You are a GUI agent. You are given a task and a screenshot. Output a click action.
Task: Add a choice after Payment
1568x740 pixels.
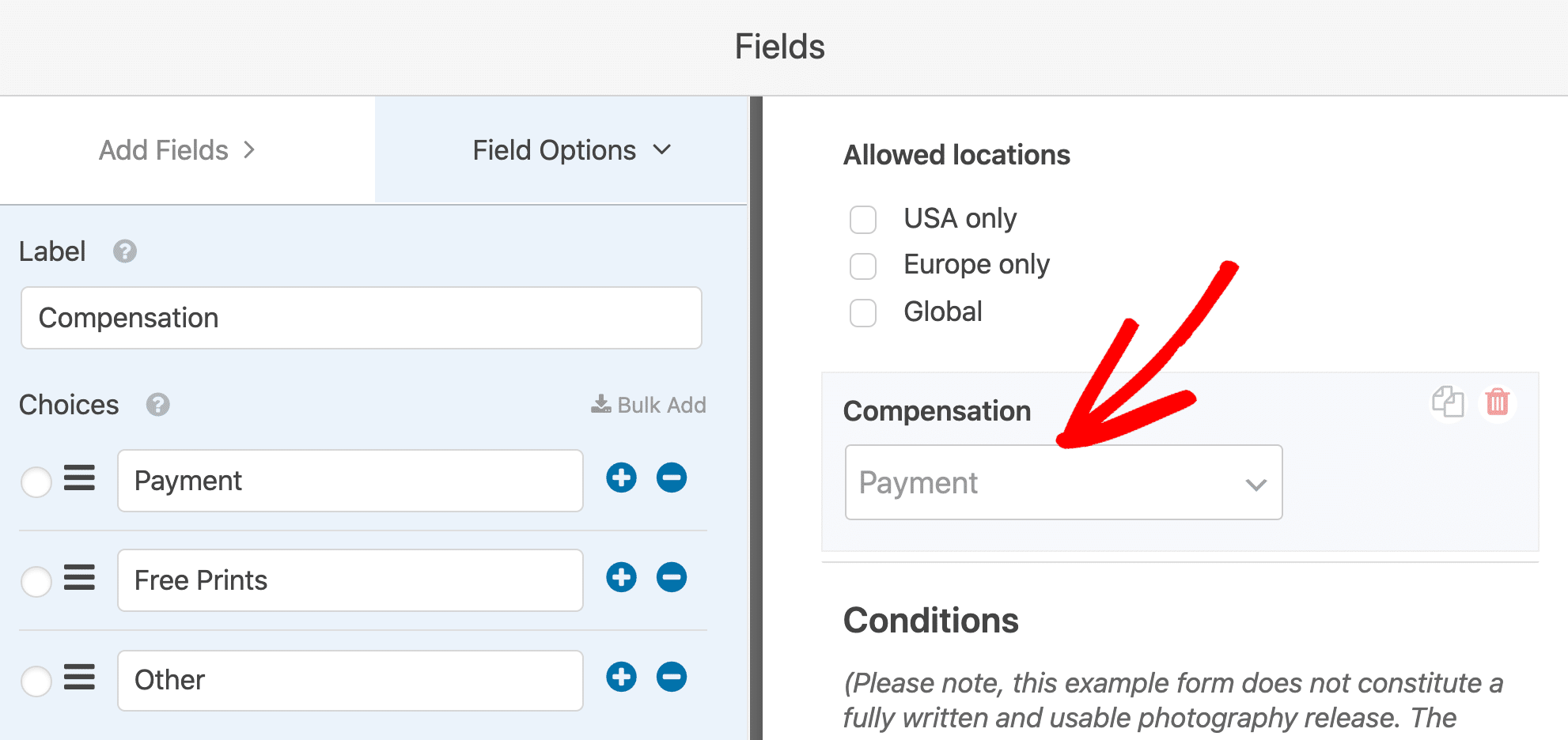click(621, 478)
